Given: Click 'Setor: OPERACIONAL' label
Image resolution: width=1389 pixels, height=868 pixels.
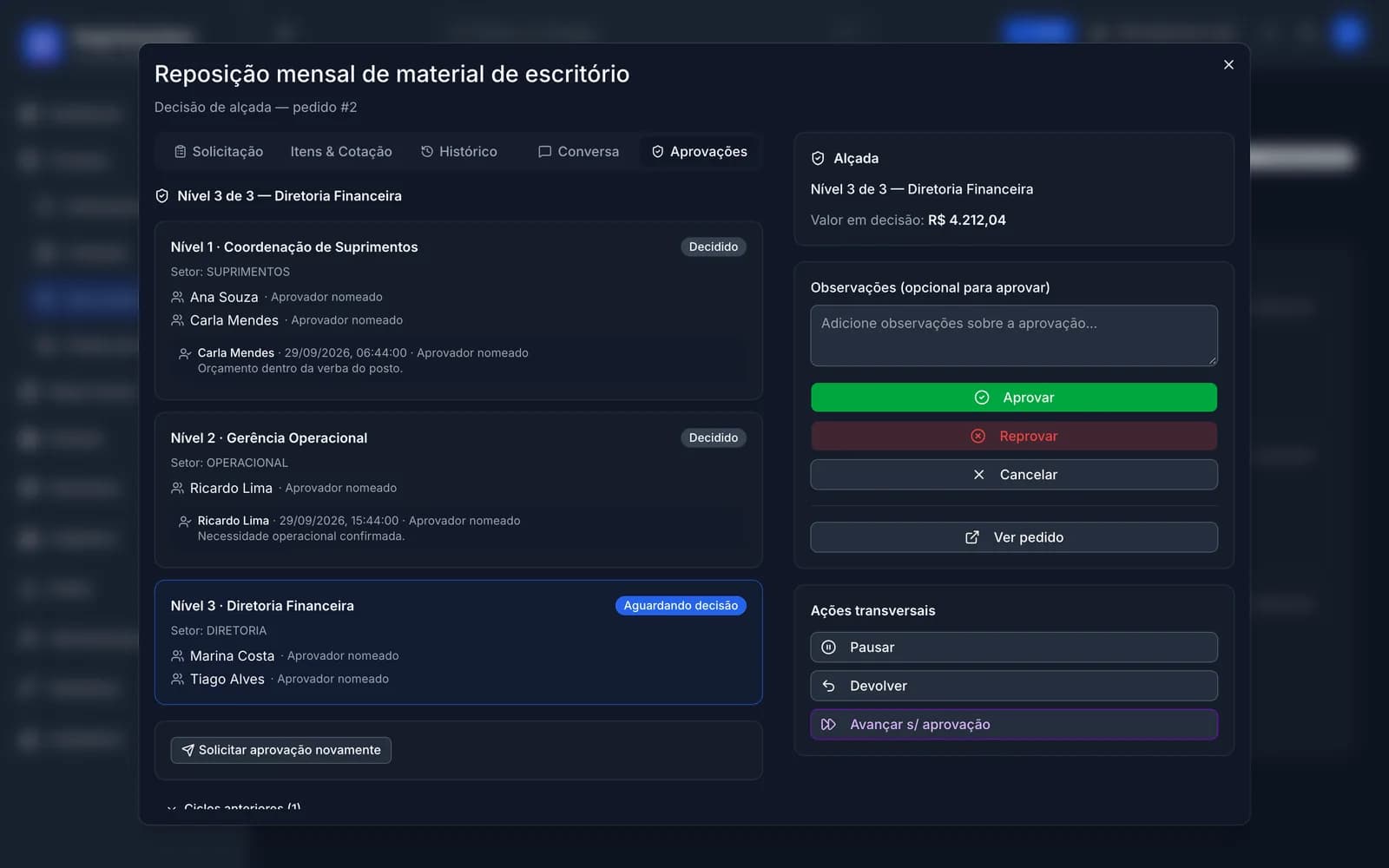Looking at the screenshot, I should 229,463.
